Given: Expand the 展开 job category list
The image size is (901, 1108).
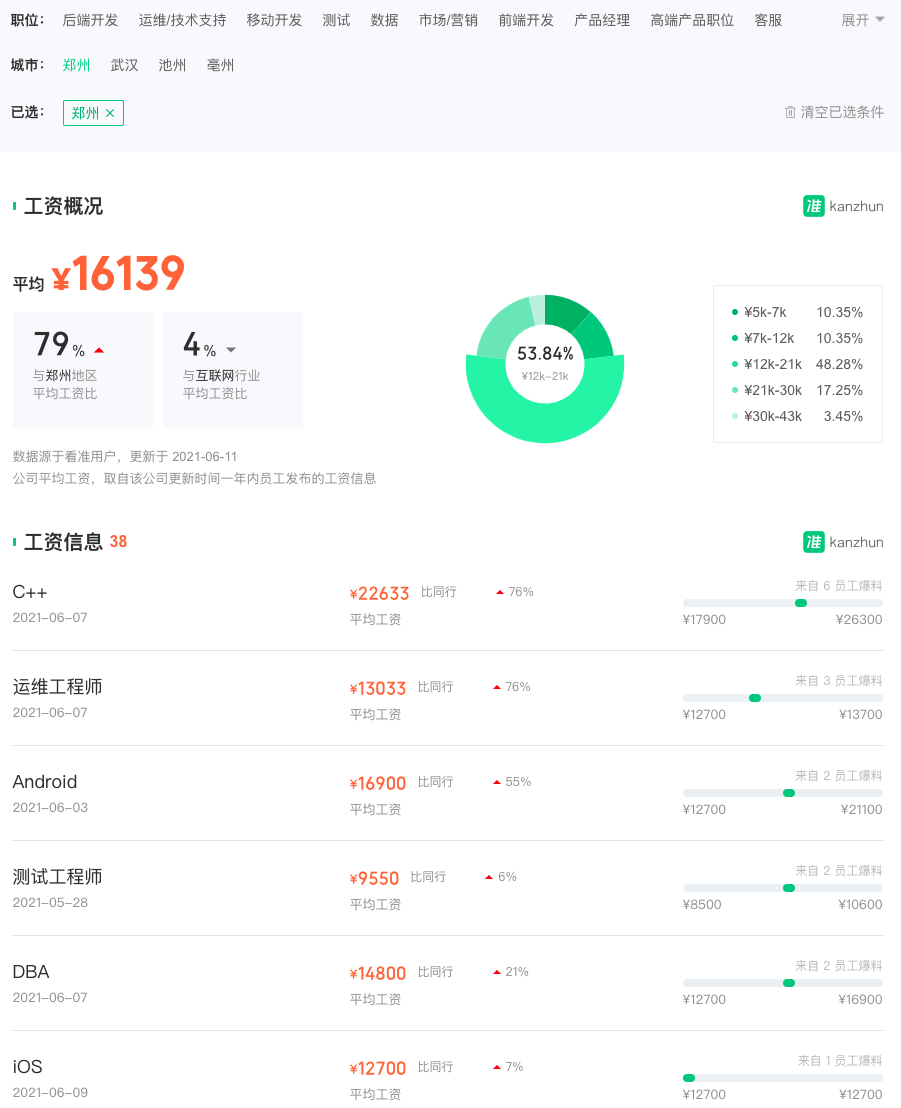Looking at the screenshot, I should [861, 19].
